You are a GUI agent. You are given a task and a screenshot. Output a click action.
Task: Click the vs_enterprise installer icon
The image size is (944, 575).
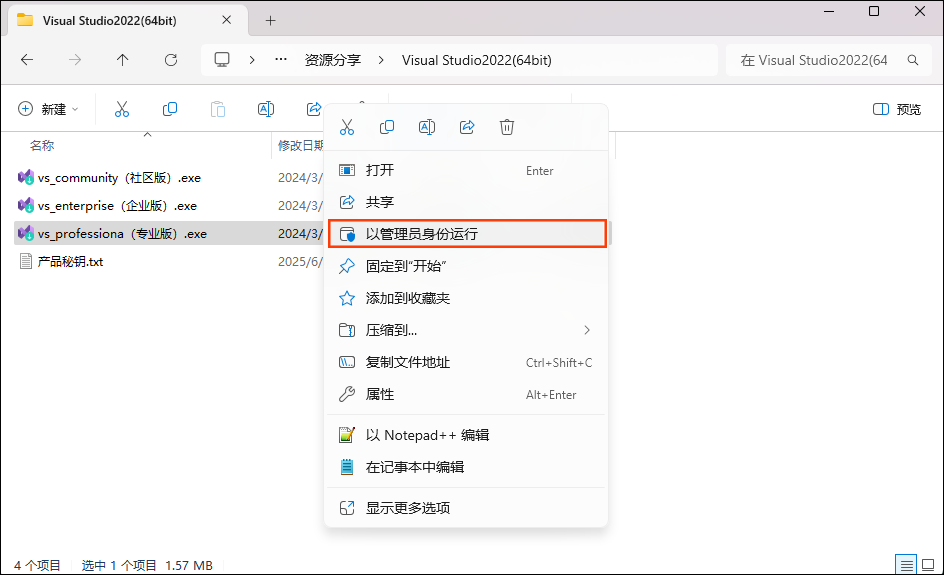point(26,205)
